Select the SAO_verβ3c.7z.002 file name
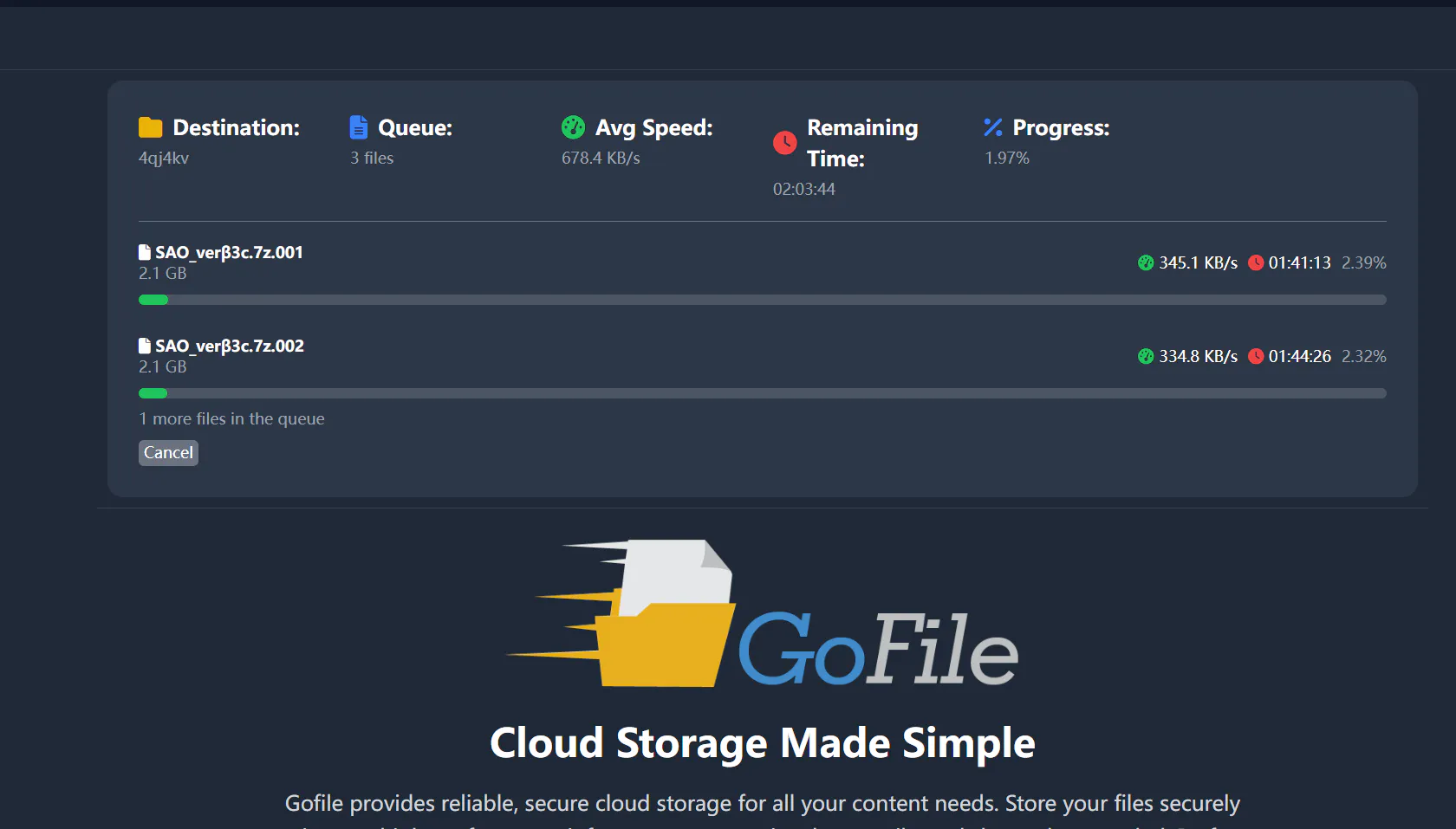The image size is (1456, 829). coord(230,346)
